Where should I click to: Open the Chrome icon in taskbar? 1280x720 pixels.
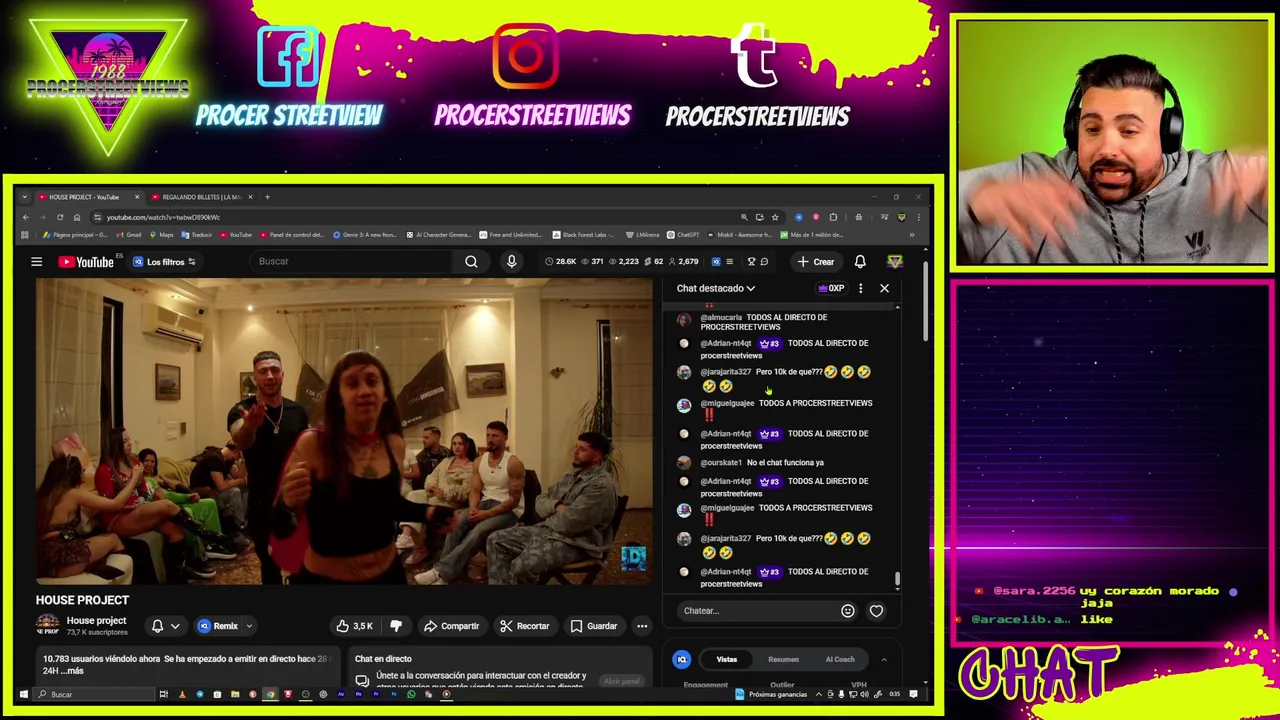[x=270, y=694]
